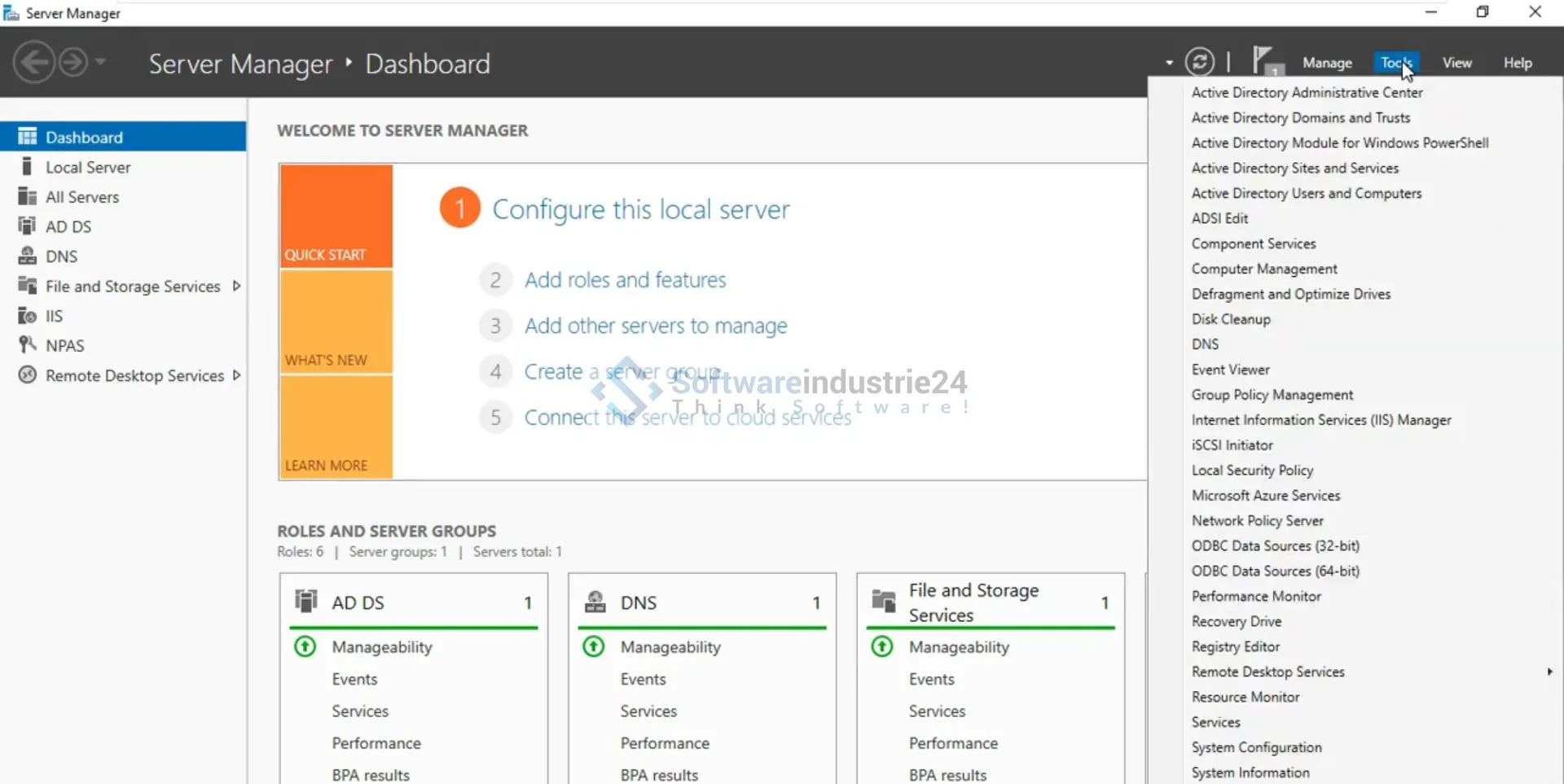
Task: Click the DNS tile icon
Action: click(595, 602)
